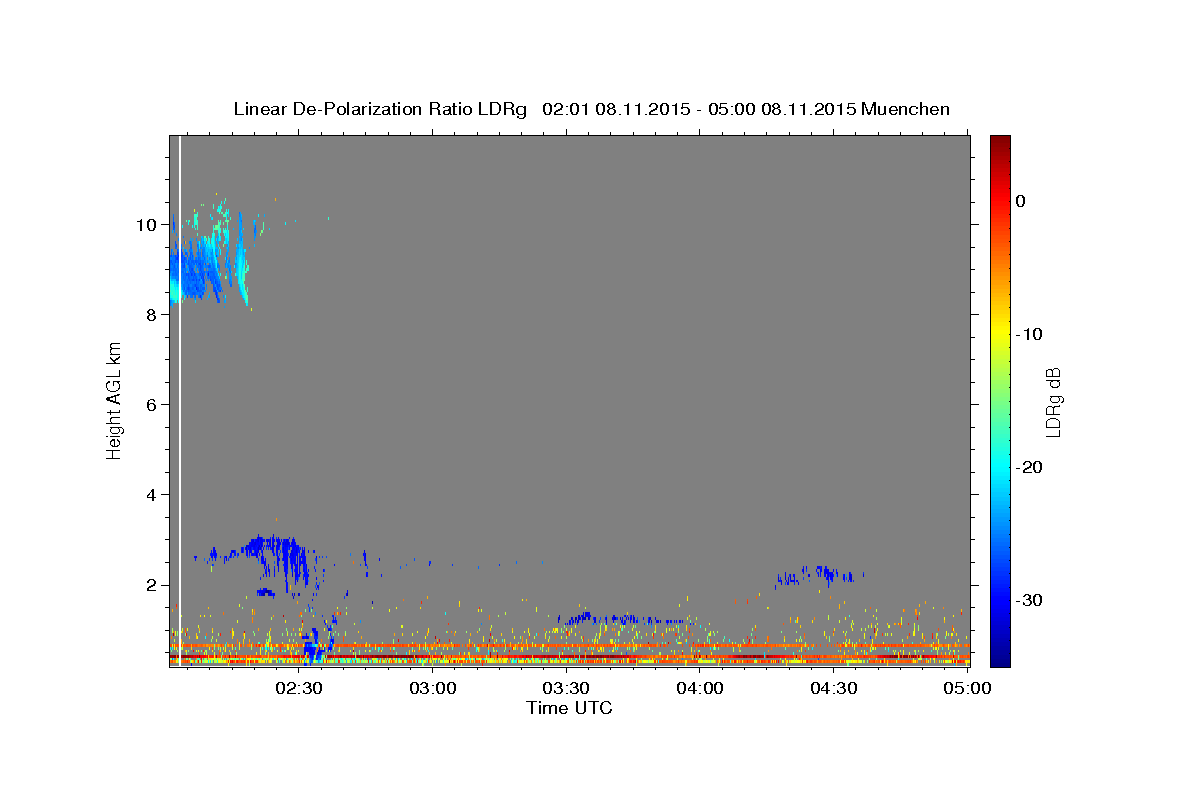Click the colorbar value -20
This screenshot has height=800, width=1200.
[x=1030, y=467]
